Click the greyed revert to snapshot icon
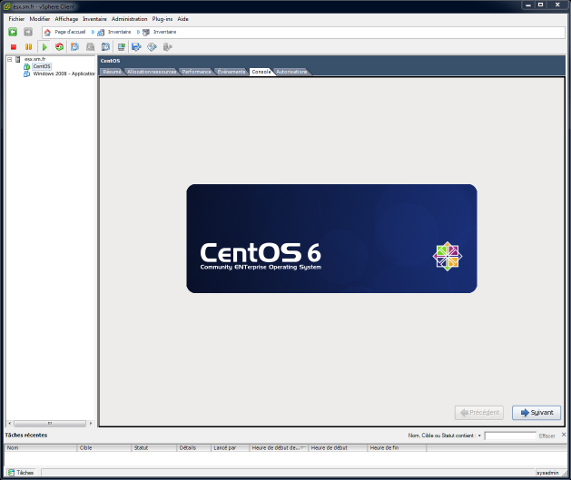571x480 pixels. [x=90, y=47]
